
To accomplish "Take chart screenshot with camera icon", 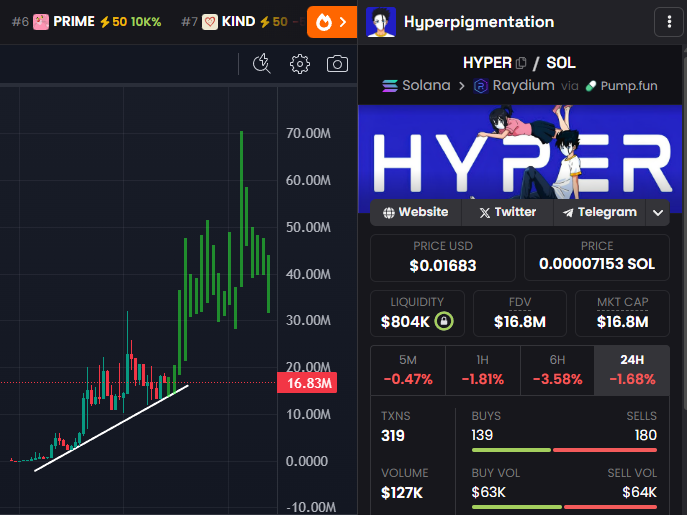I will click(x=337, y=64).
